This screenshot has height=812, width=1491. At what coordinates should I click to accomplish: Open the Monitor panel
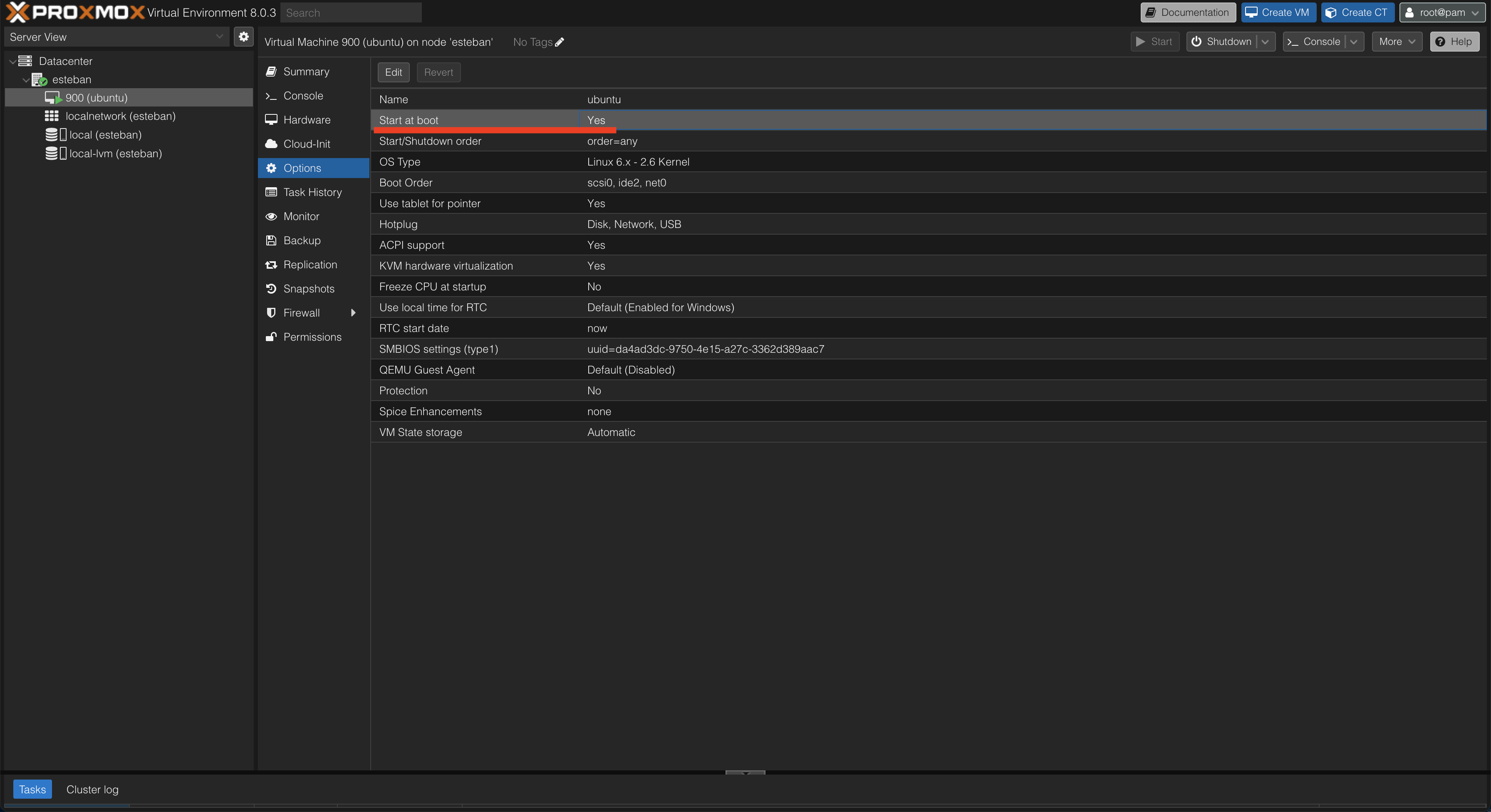[x=313, y=216]
